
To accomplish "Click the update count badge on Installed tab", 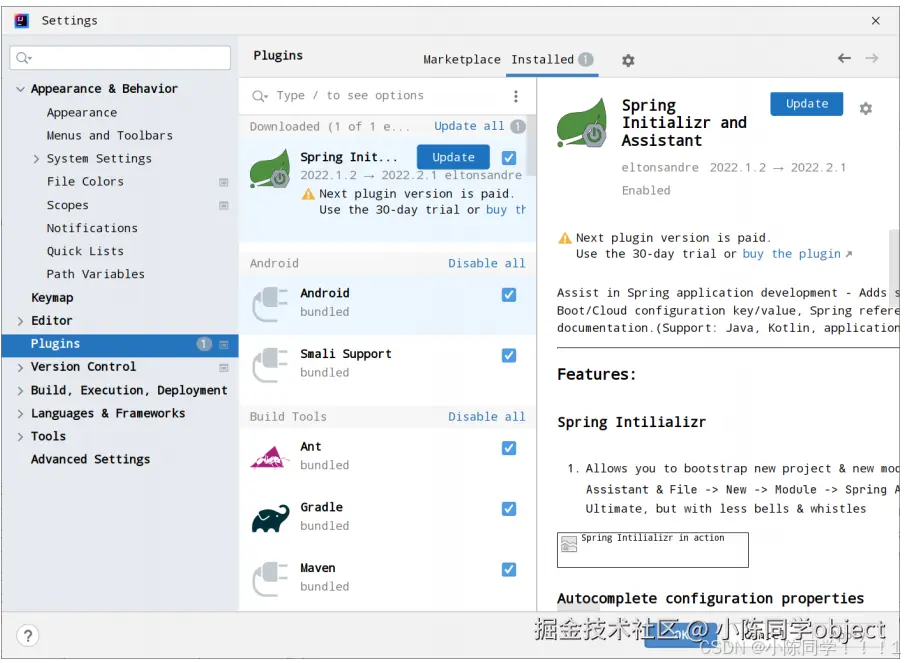I will coord(585,59).
